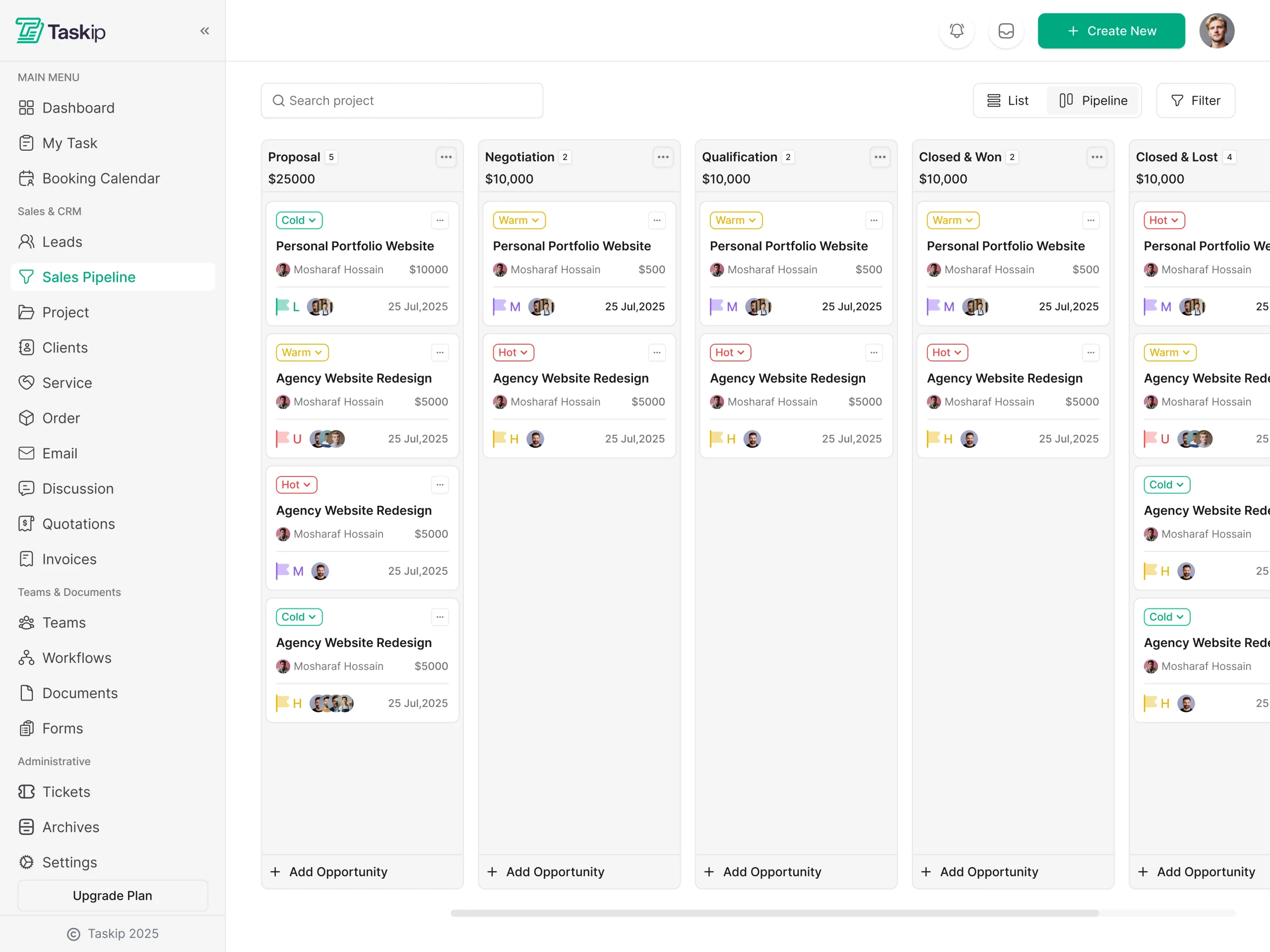This screenshot has width=1270, height=952.
Task: Click the Tickets sidebar icon
Action: [26, 792]
